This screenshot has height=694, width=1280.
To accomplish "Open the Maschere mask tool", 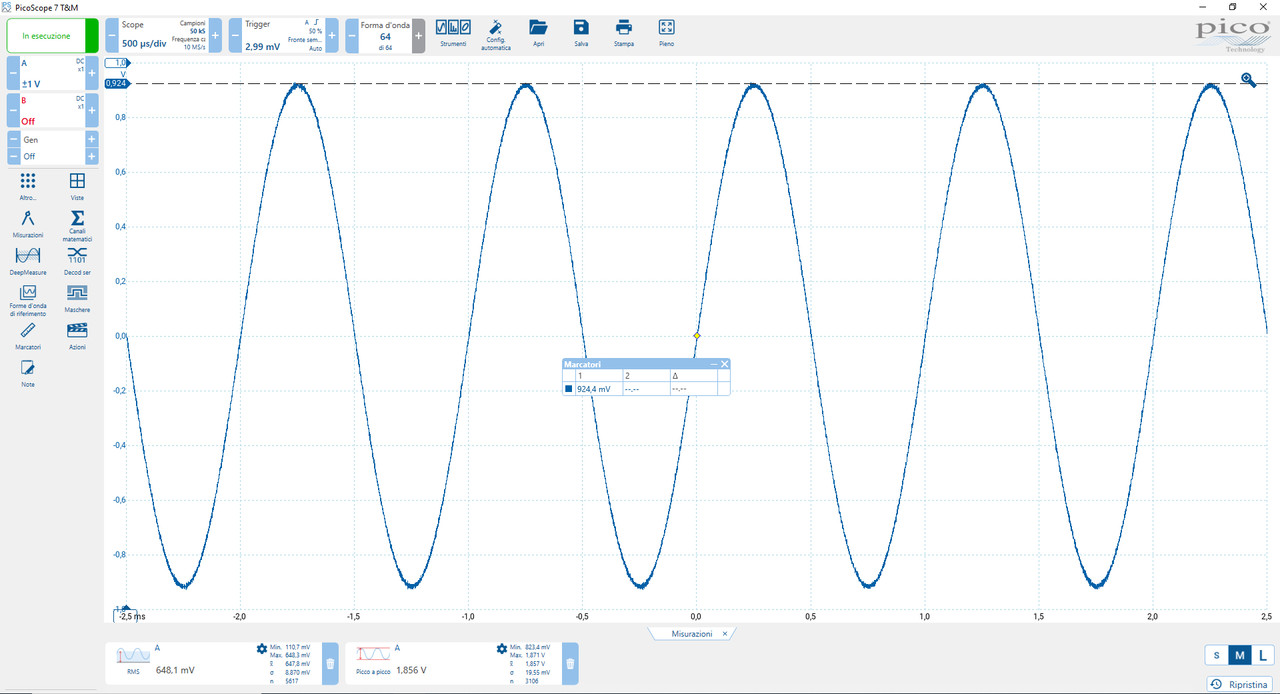I will pos(77,297).
